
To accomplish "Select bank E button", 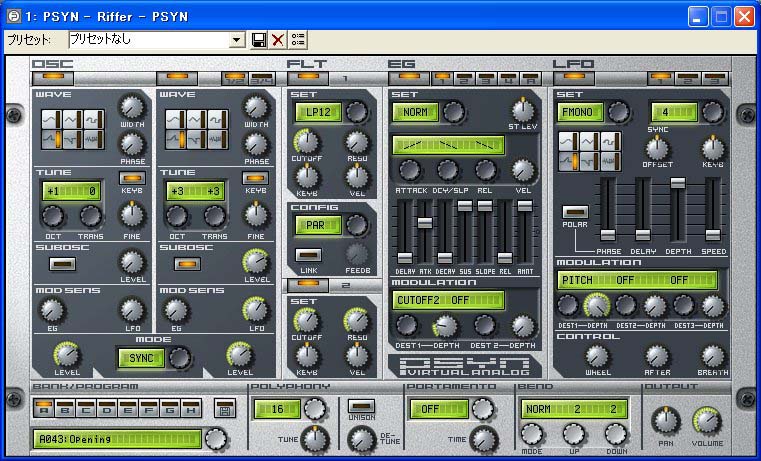I will point(128,408).
